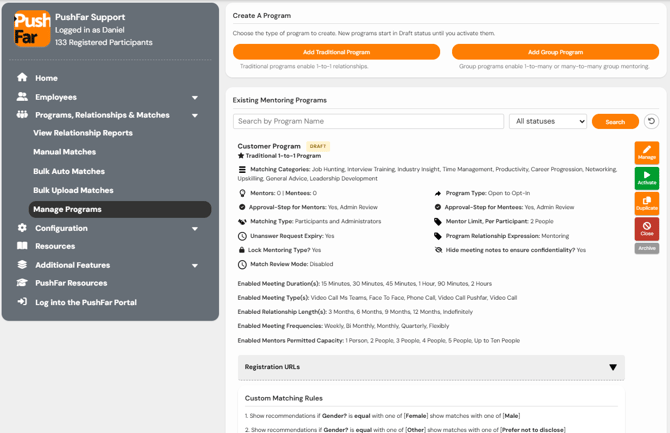Reset the program search with the refresh icon
This screenshot has width=670, height=433.
[651, 121]
